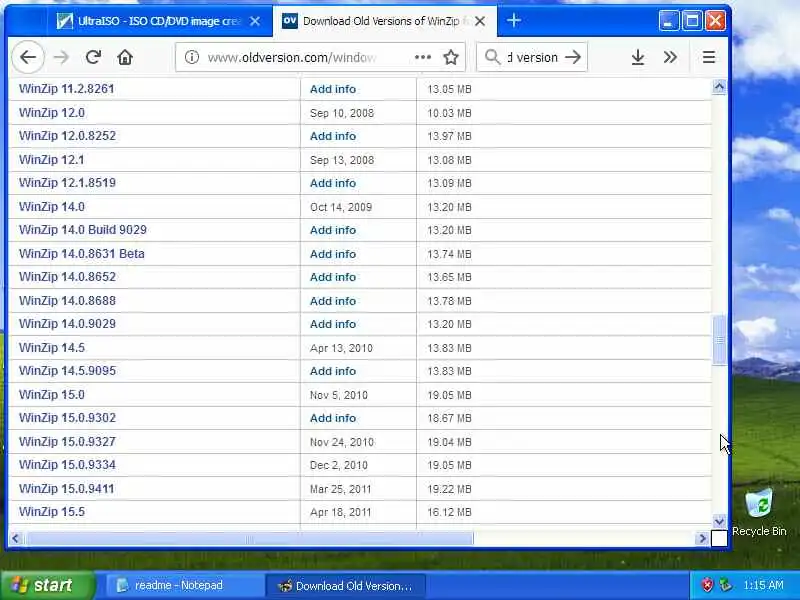
Task: Open WinZip 15.5 link
Action: tap(52, 511)
